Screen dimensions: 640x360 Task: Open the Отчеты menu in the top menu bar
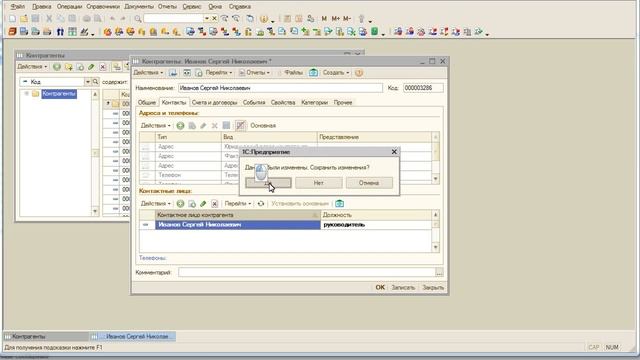(167, 7)
